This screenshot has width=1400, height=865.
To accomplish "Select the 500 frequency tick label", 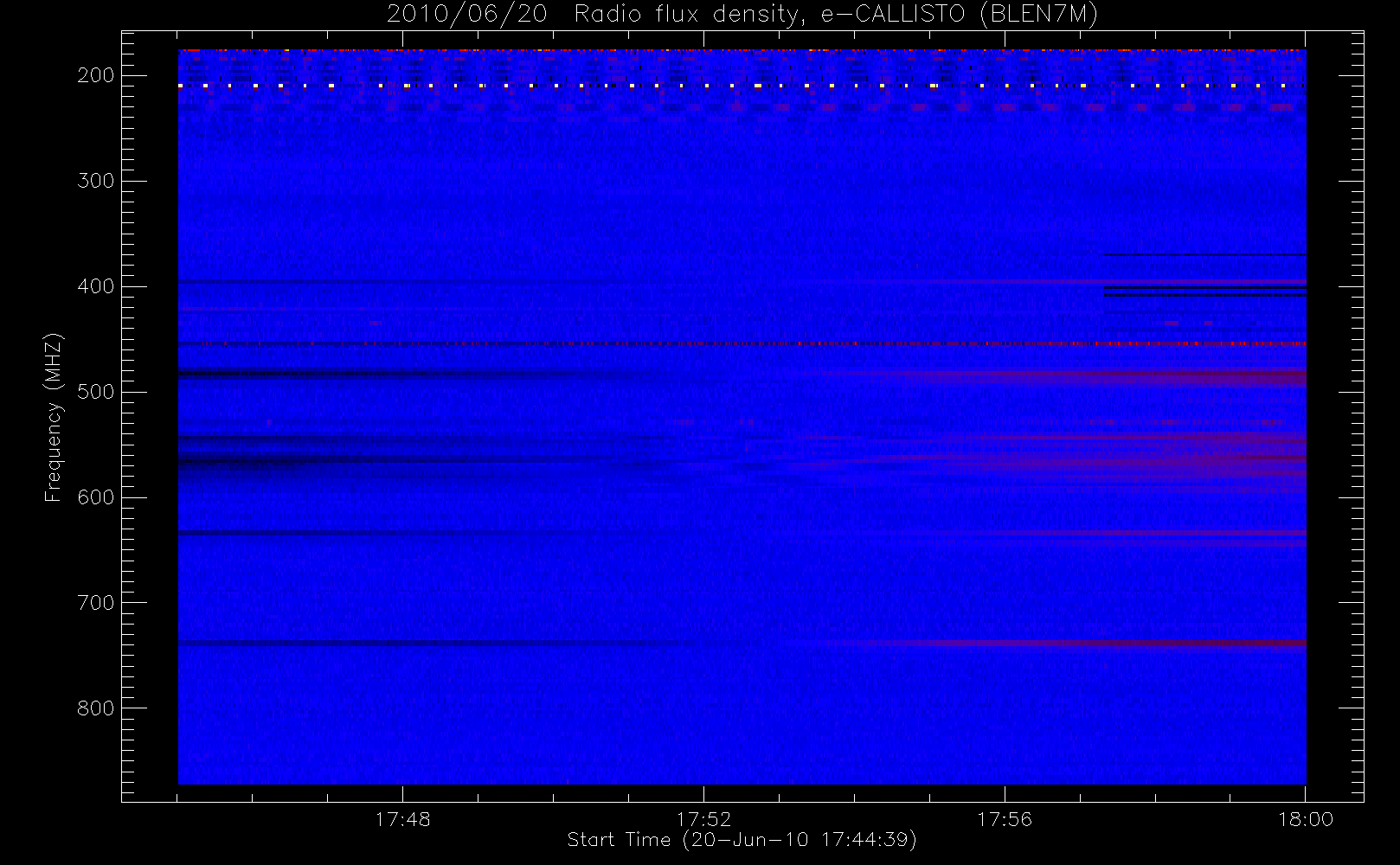I will pyautogui.click(x=96, y=392).
